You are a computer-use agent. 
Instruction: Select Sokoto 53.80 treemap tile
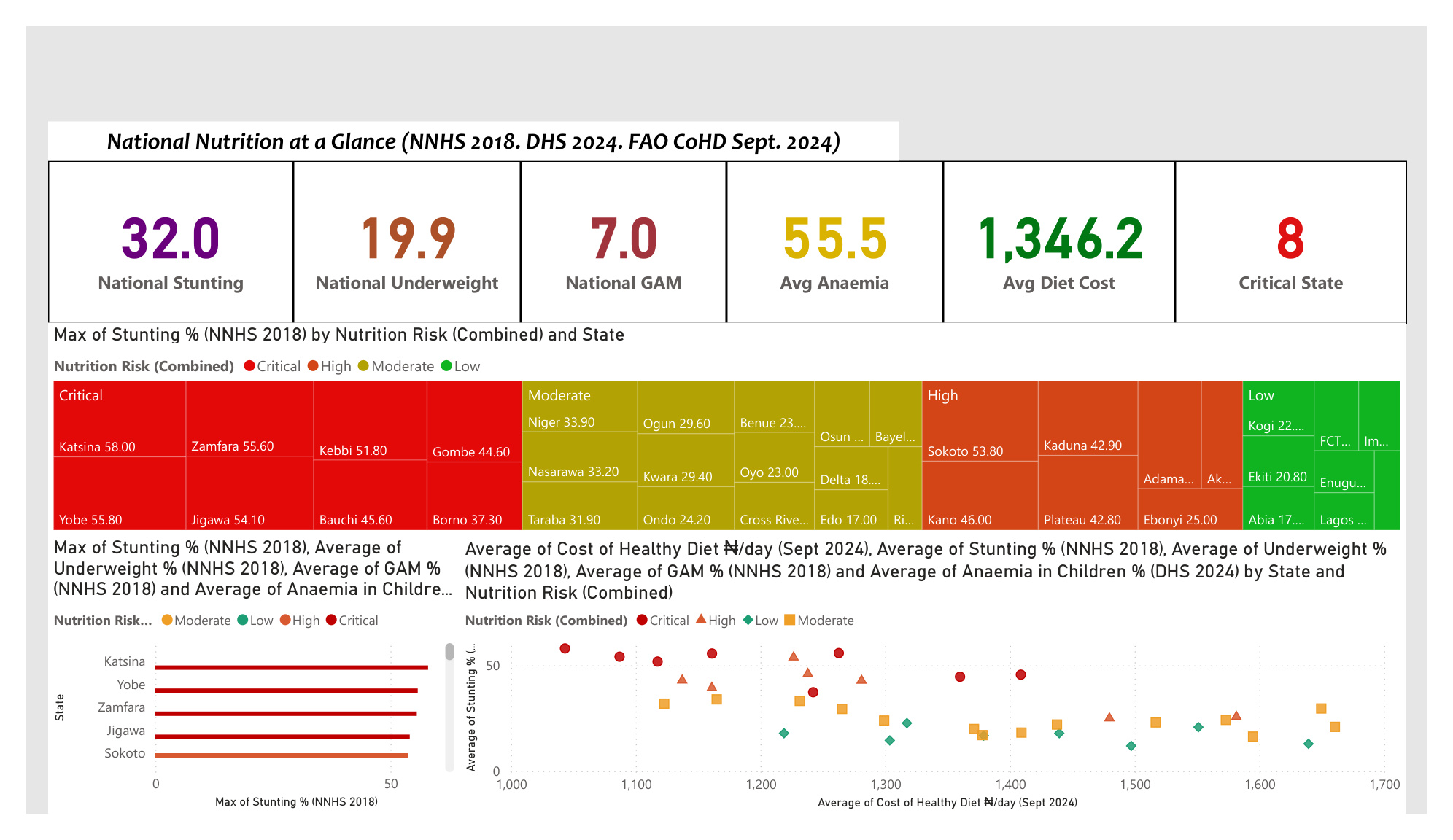tap(980, 421)
